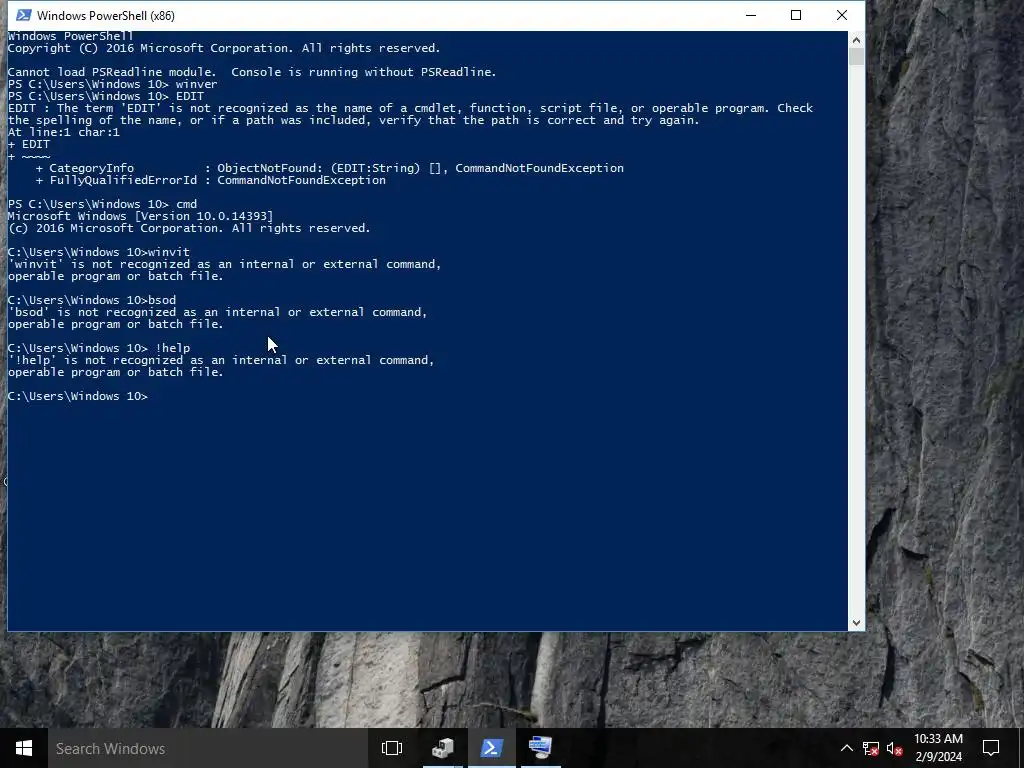This screenshot has height=768, width=1024.
Task: Open the clock showing 10:33 AM
Action: pyautogui.click(x=938, y=748)
